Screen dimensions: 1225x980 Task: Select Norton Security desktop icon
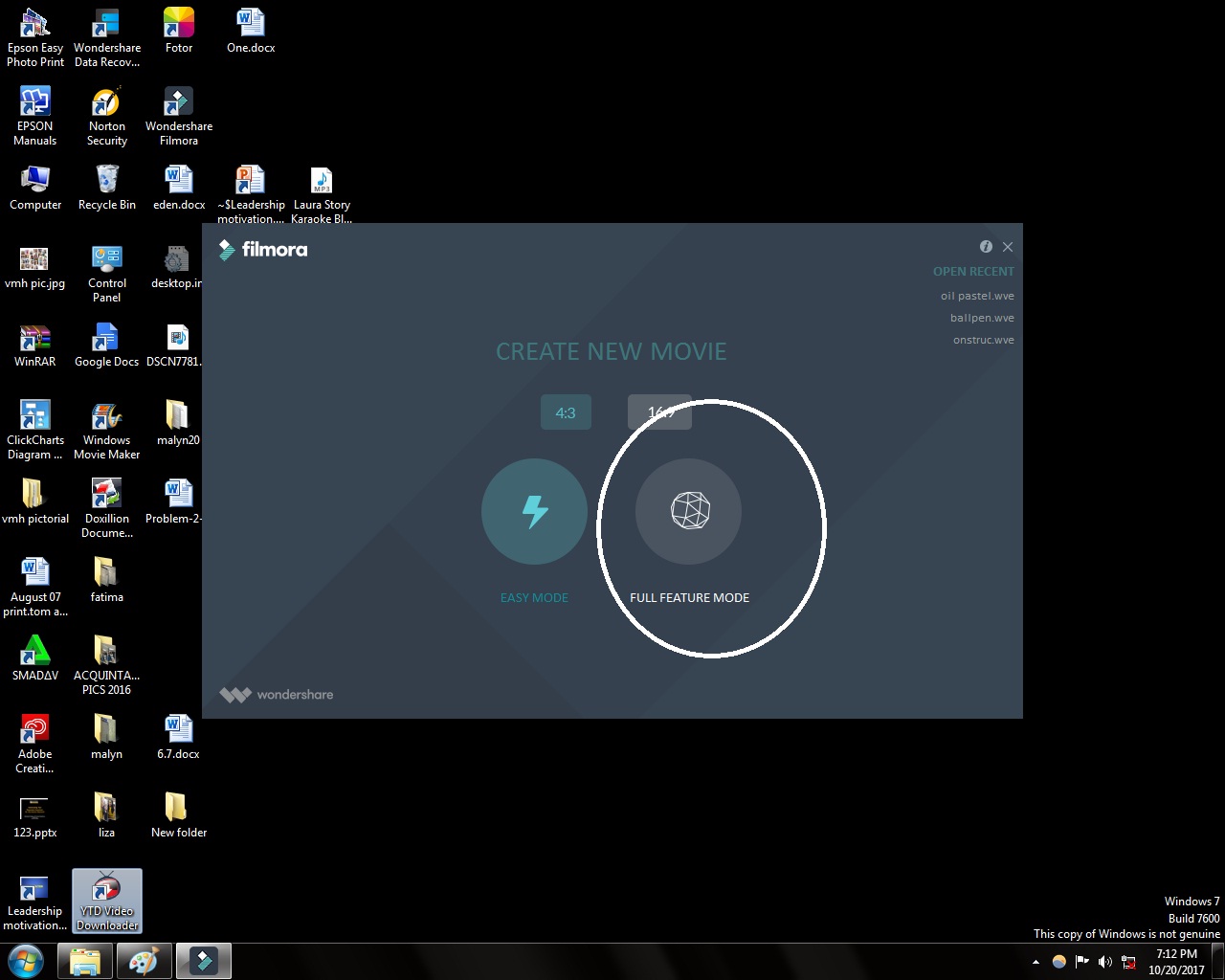coord(107,116)
